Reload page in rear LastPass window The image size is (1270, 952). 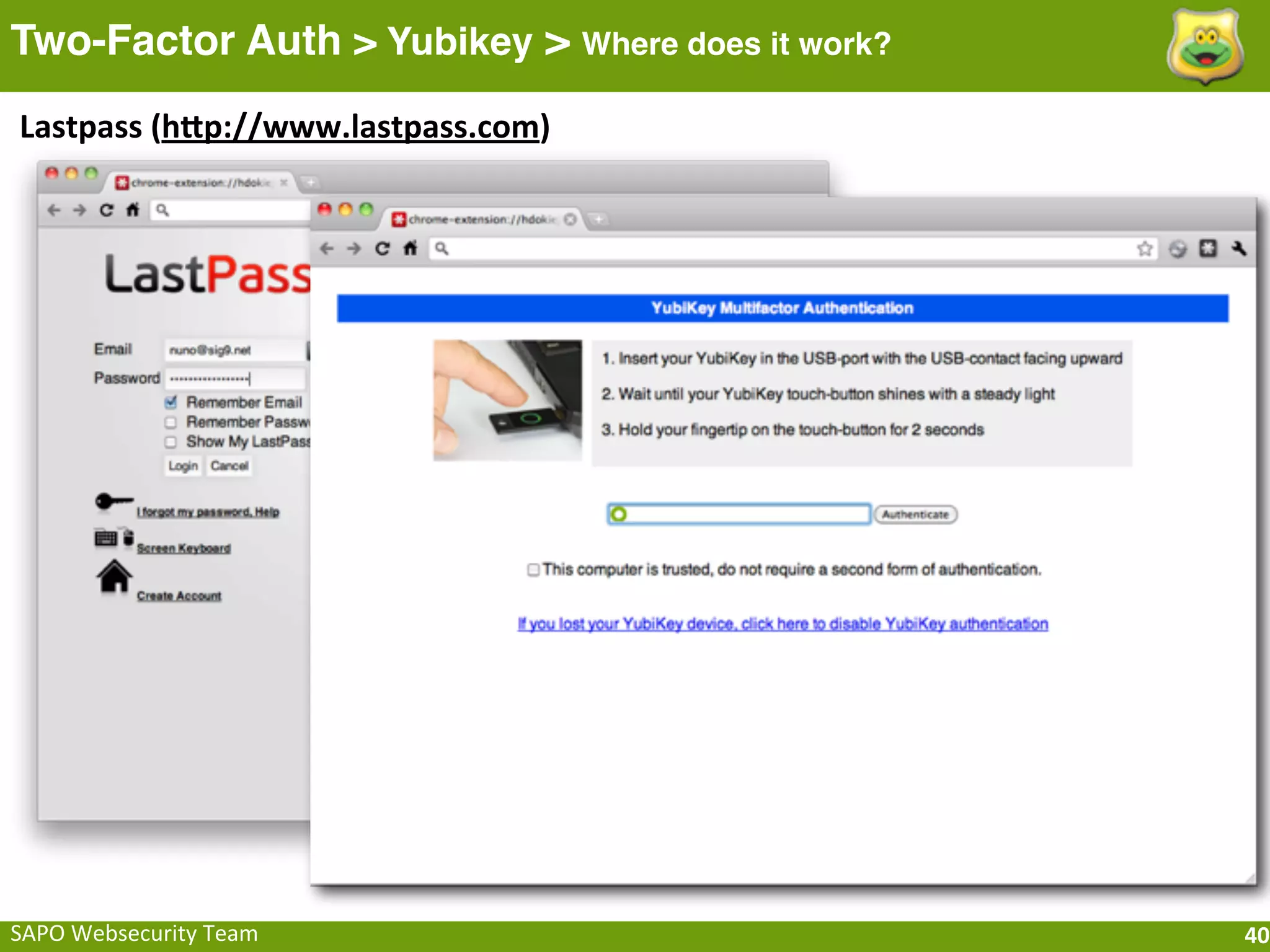click(107, 210)
